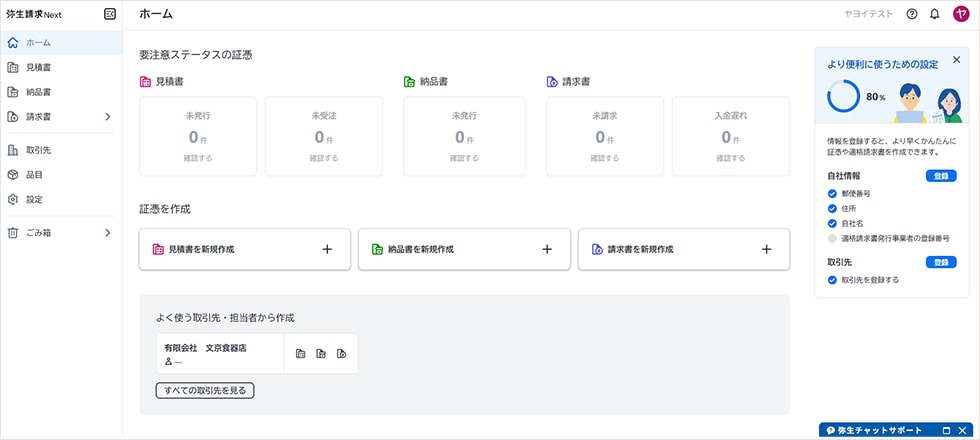Expand the ごみ箱 sidebar submenu arrow

point(108,233)
